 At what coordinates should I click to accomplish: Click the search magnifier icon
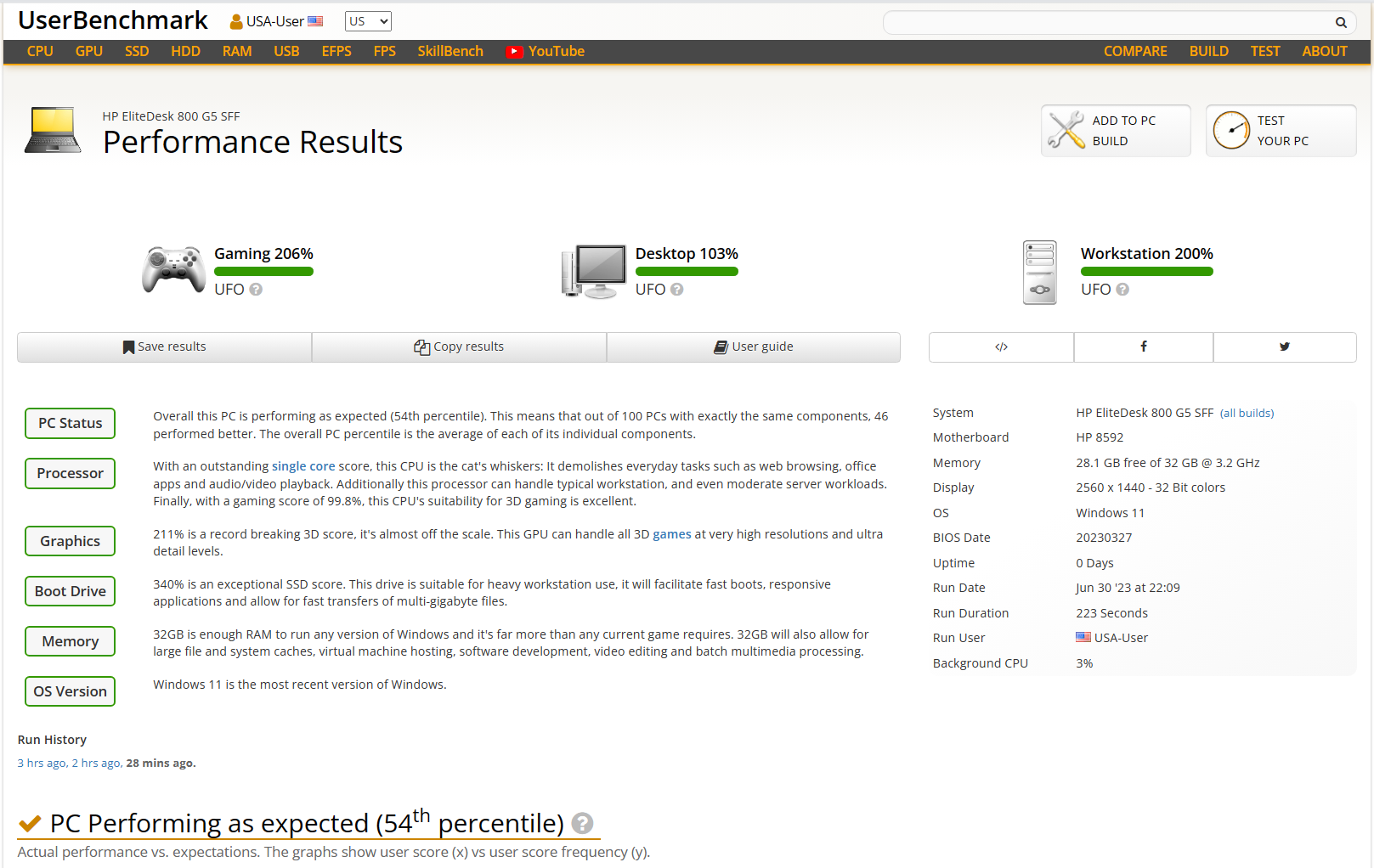1341,23
